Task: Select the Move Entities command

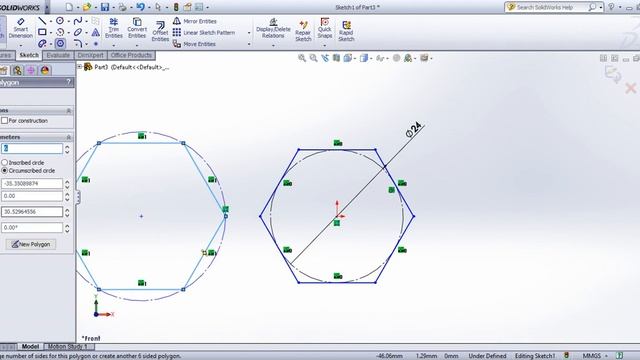Action: pos(194,44)
